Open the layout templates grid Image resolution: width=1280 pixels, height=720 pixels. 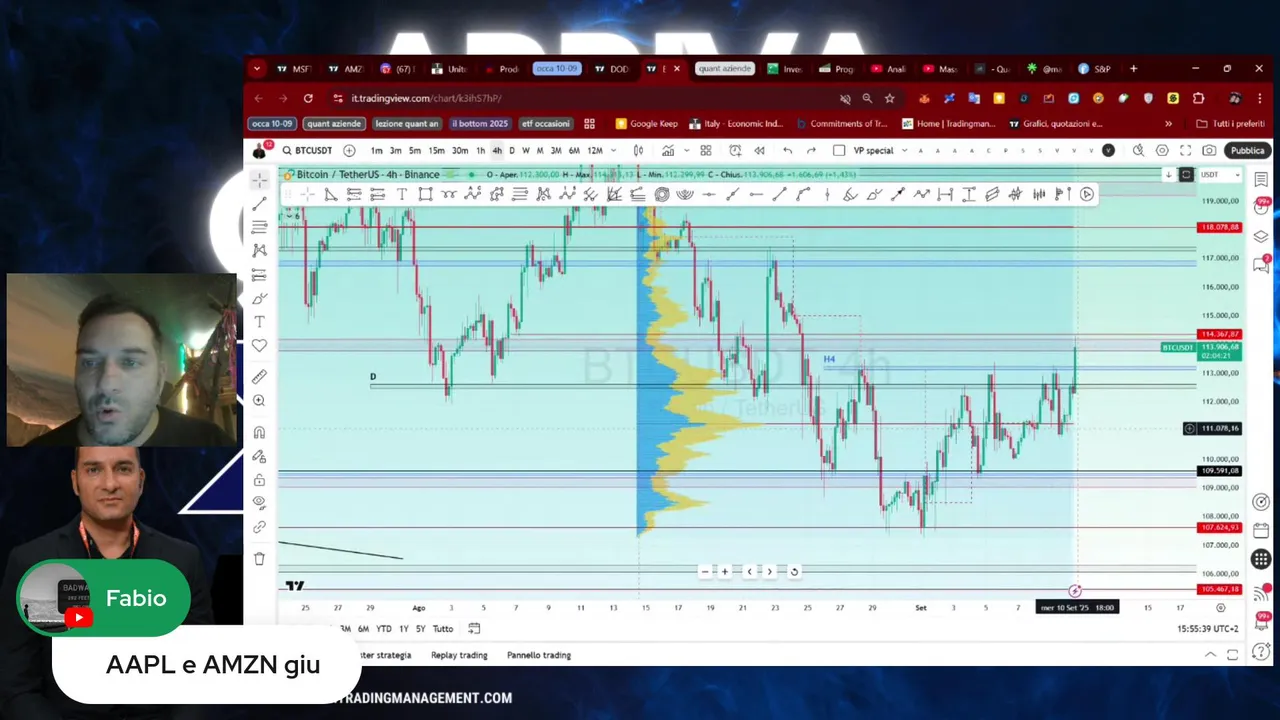point(706,150)
